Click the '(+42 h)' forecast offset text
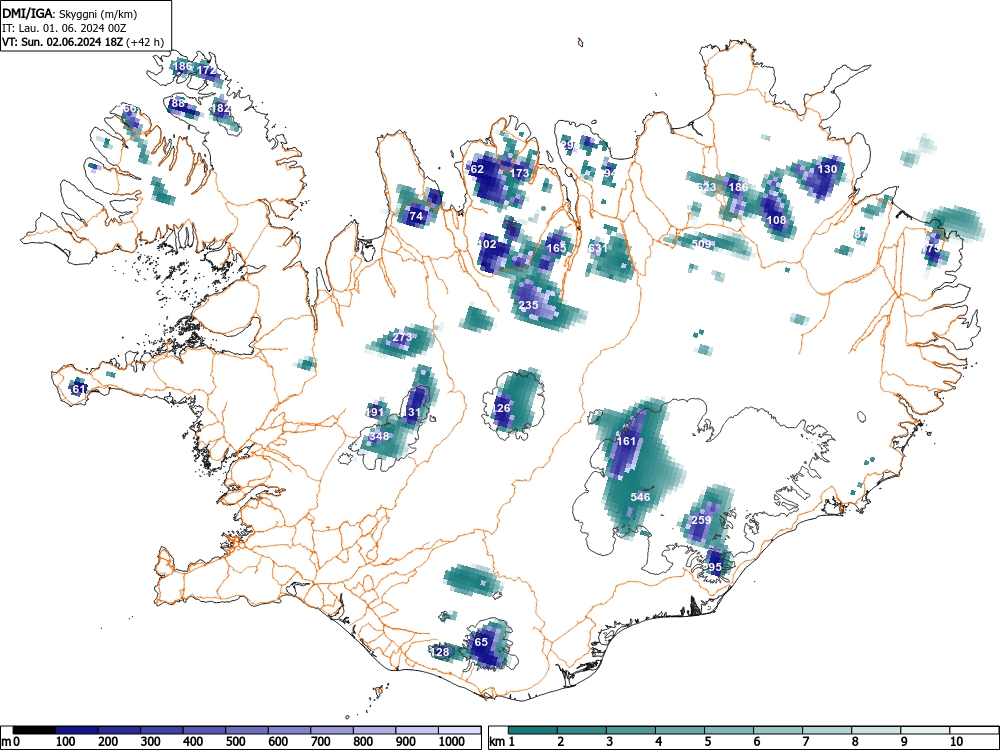The height and width of the screenshot is (750, 1000). (145, 42)
